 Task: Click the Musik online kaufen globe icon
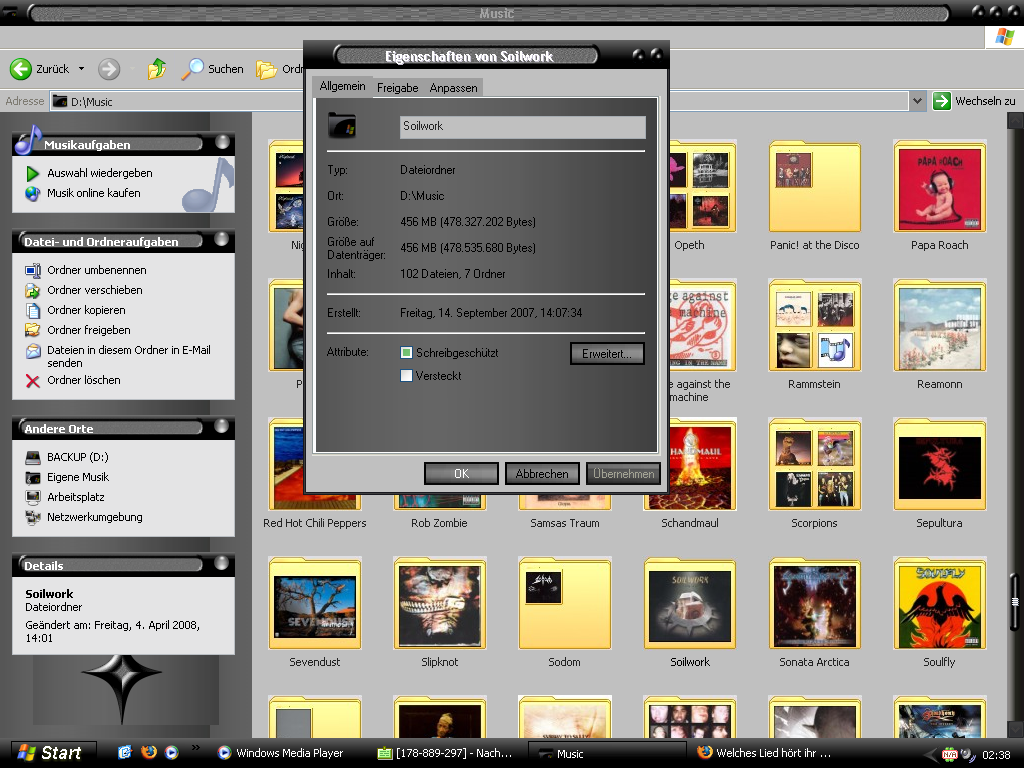tap(33, 193)
